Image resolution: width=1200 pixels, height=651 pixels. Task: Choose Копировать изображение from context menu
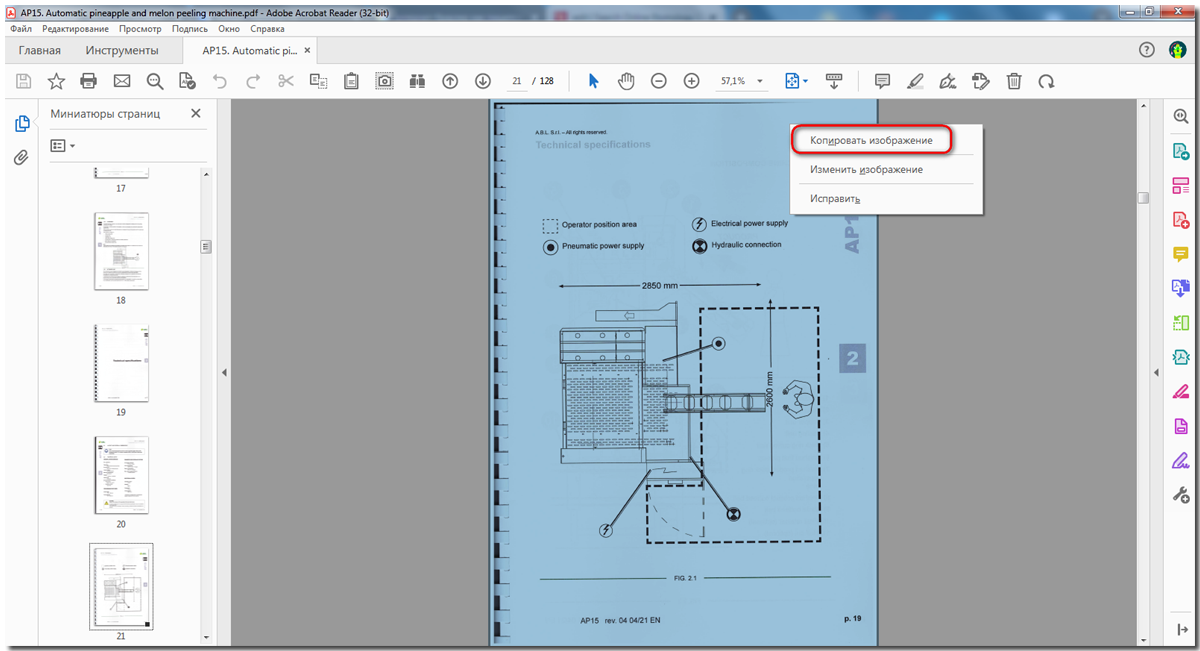871,141
